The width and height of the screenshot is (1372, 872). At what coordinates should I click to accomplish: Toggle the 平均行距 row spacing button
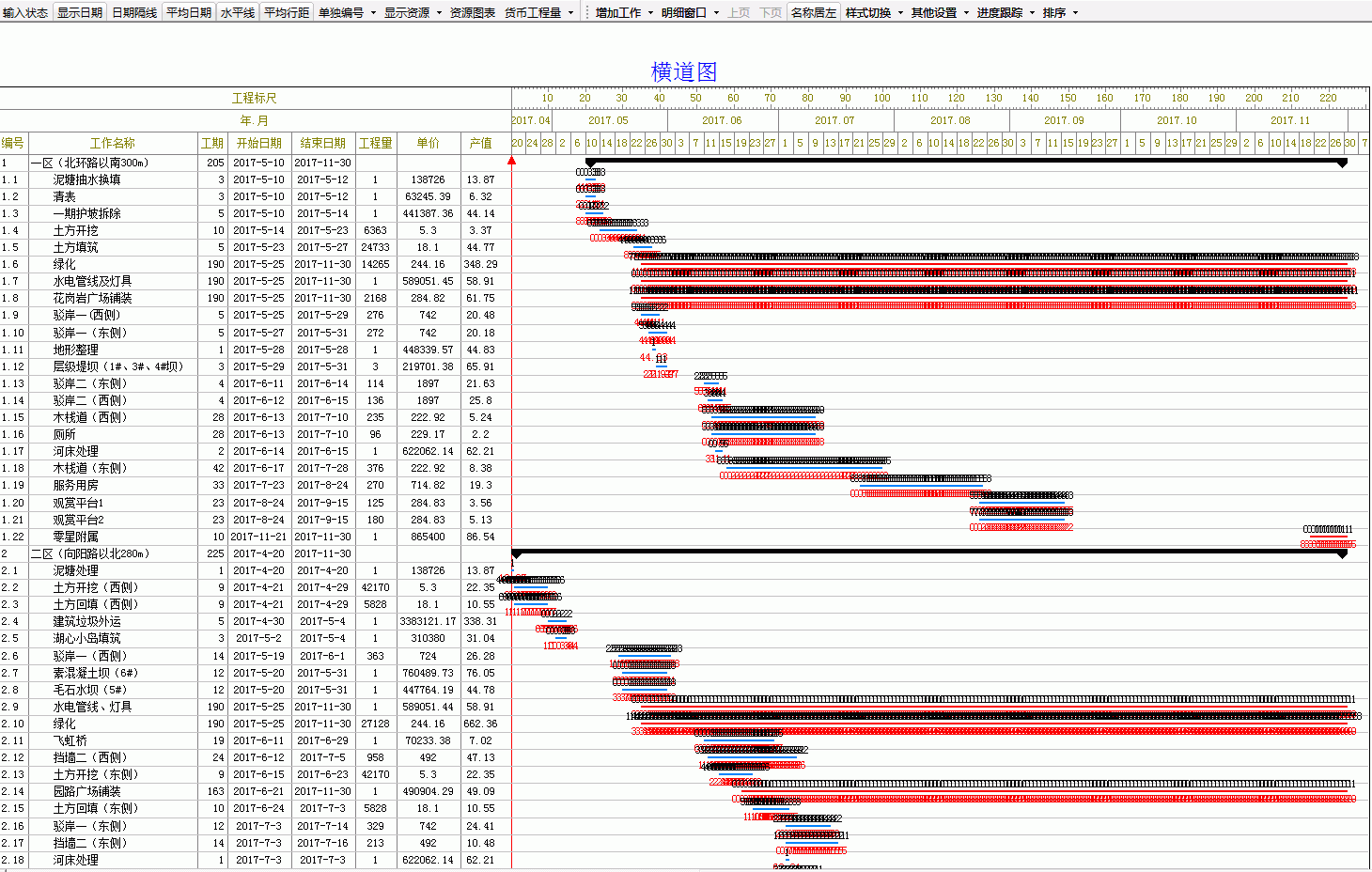click(287, 12)
